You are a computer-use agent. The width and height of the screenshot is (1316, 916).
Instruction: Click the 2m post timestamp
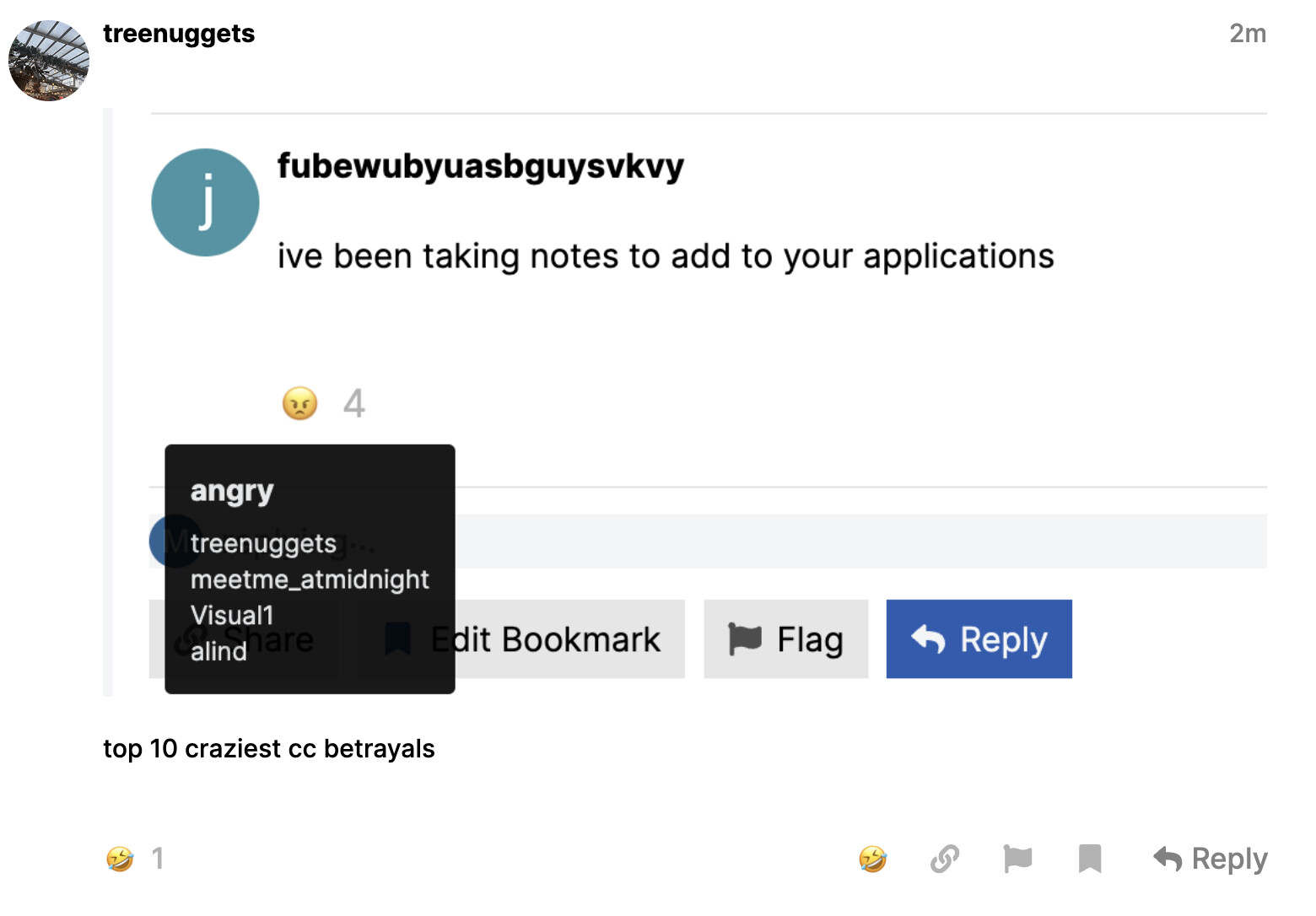coord(1248,34)
